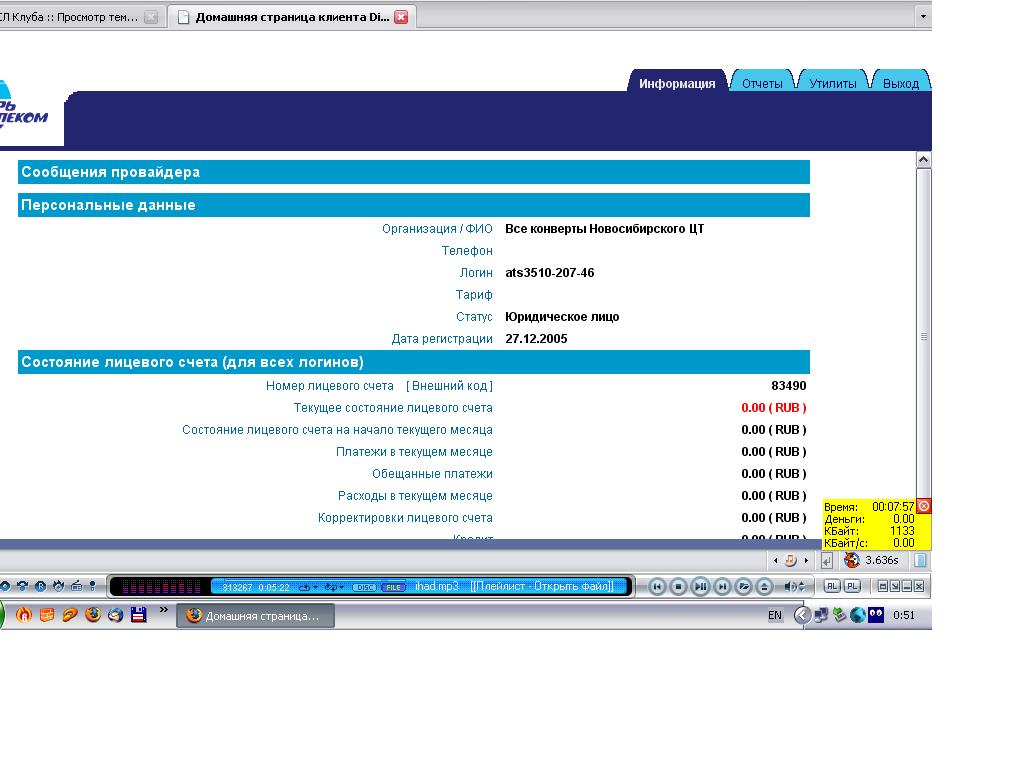The height and width of the screenshot is (768, 1024).
Task: Skip to the next track
Action: pos(722,587)
